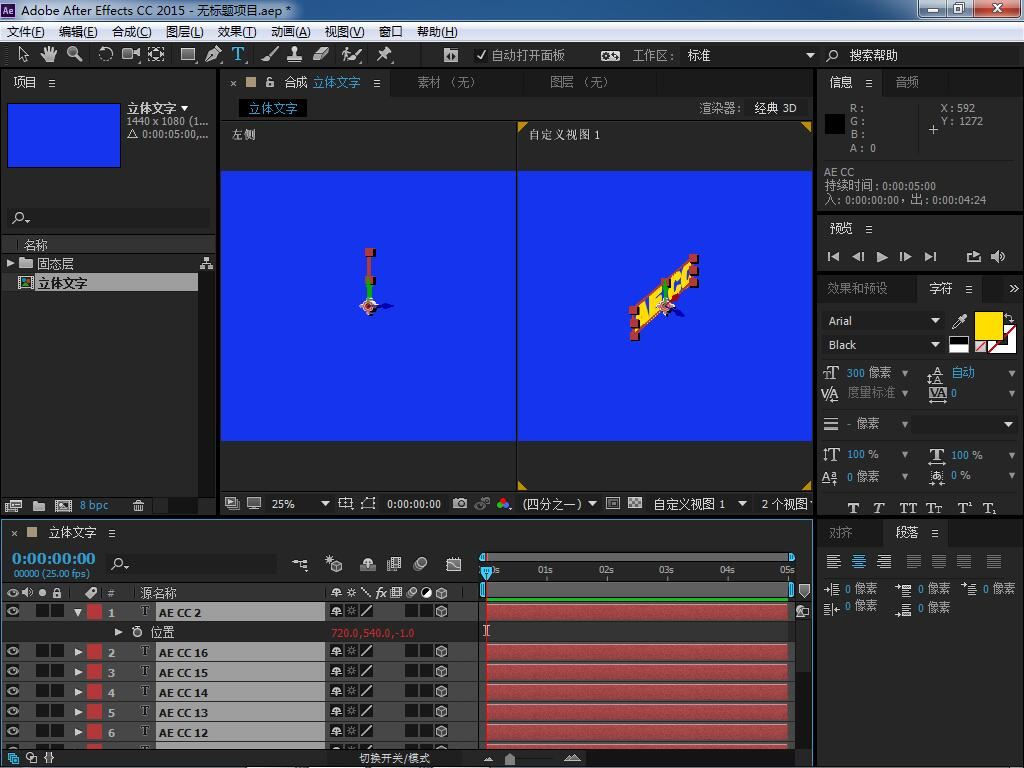Click the show channel RGB color icon
The height and width of the screenshot is (768, 1024).
click(x=504, y=504)
